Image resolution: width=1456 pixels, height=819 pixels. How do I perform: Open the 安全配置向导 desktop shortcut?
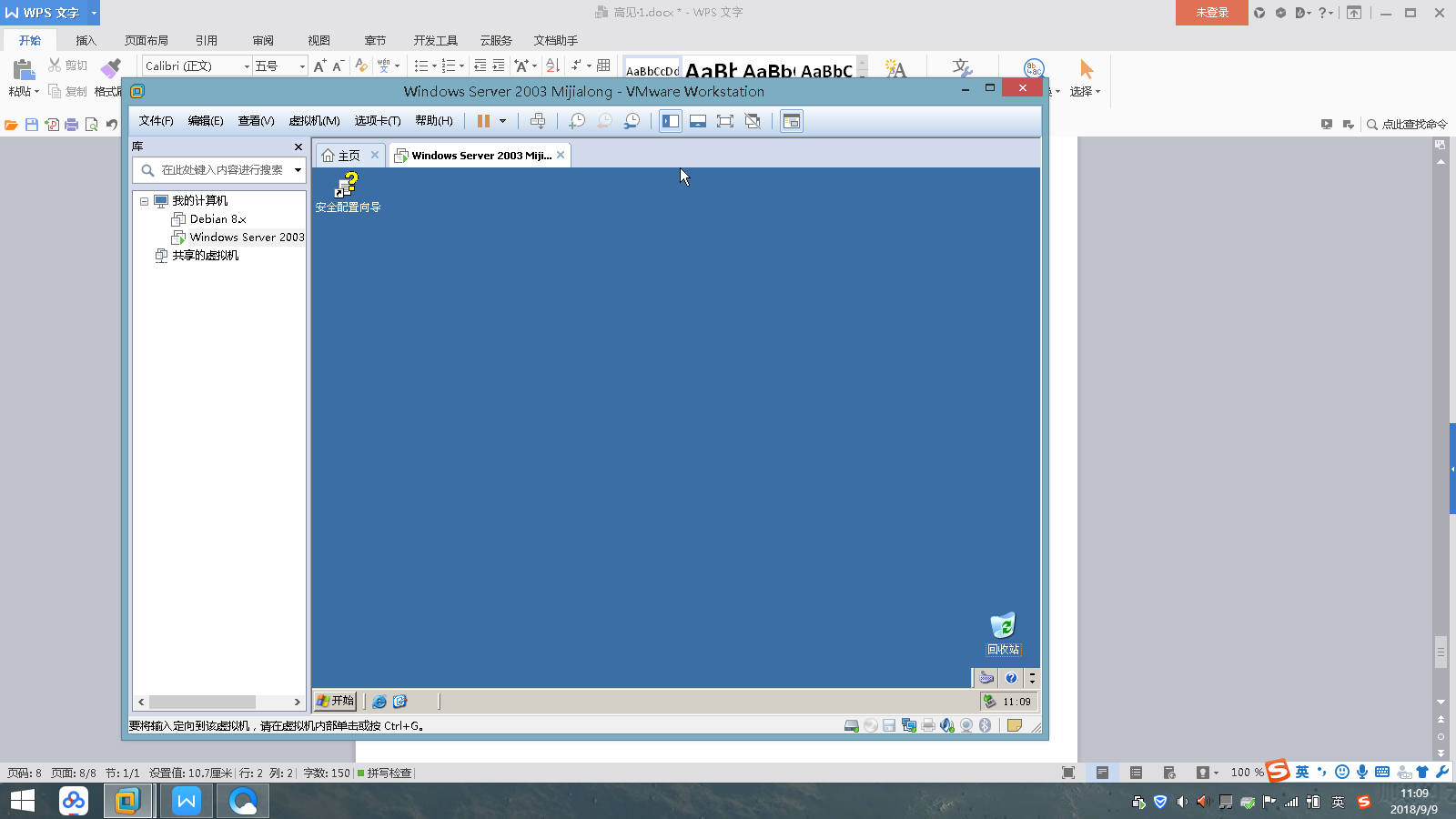point(348,193)
